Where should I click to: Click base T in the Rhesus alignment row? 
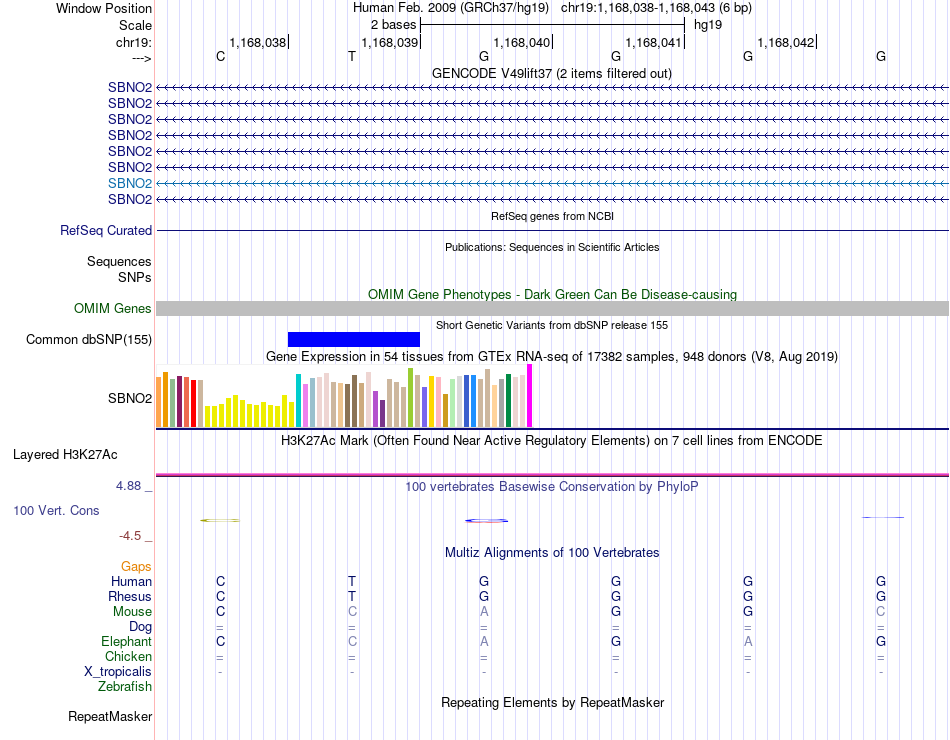[352, 596]
